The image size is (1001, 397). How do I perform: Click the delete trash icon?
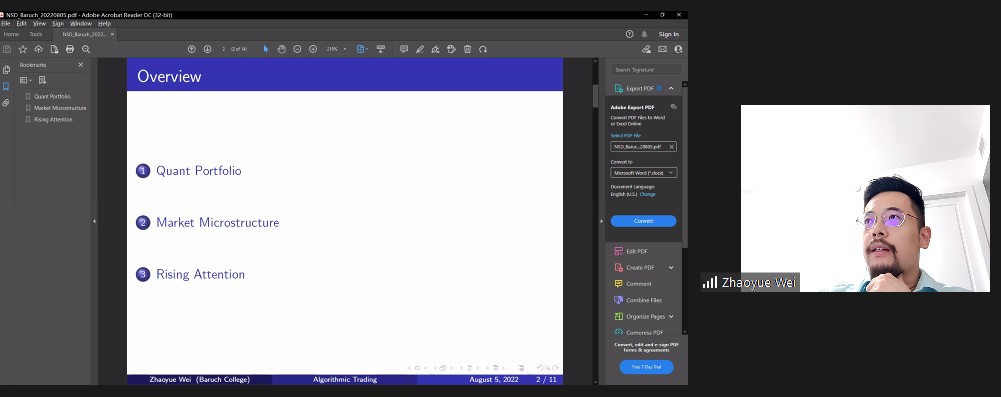[x=467, y=49]
